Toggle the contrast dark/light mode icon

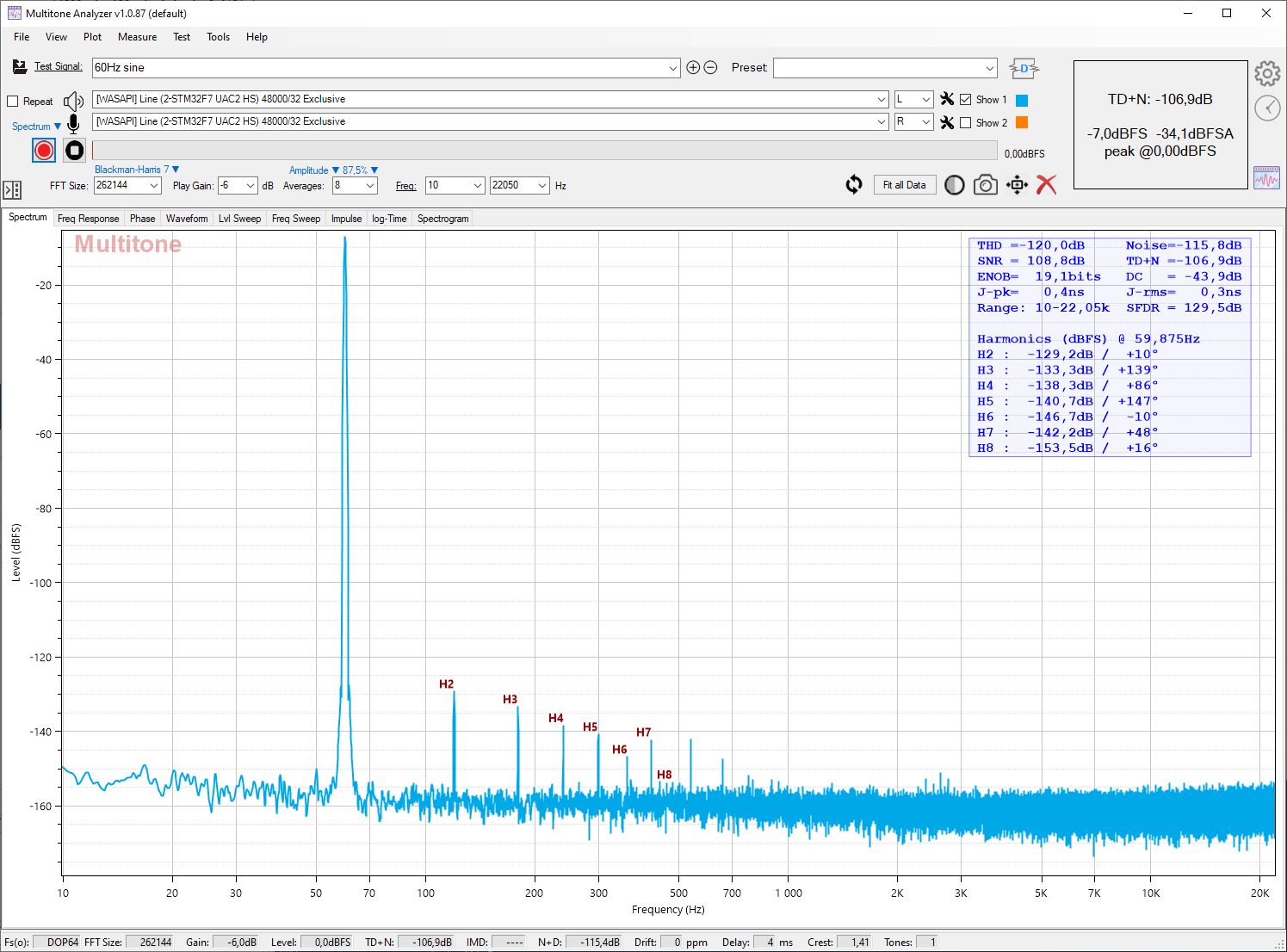[x=954, y=185]
